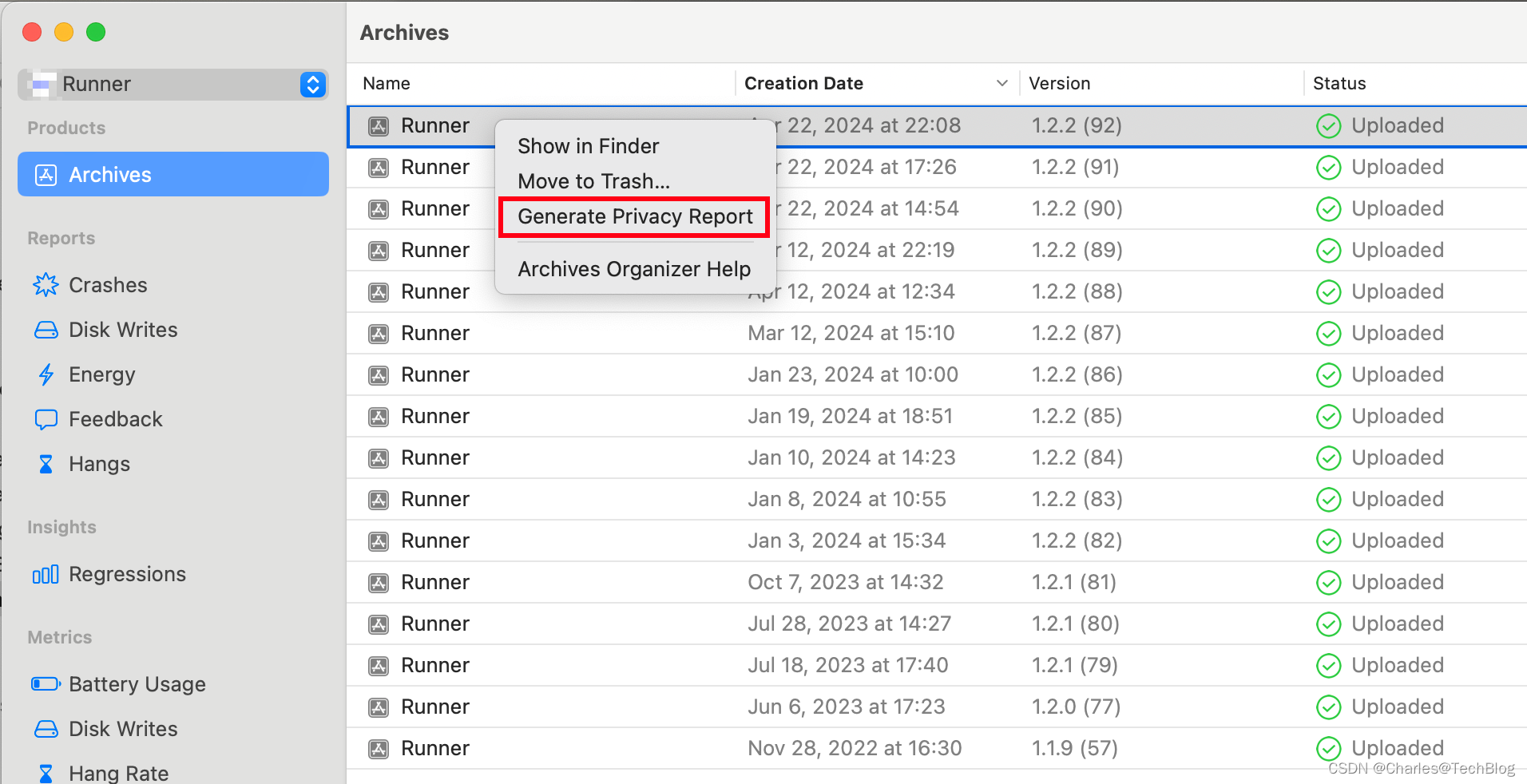1527x784 pixels.
Task: Click the Runner app icon in selector
Action: 42,84
